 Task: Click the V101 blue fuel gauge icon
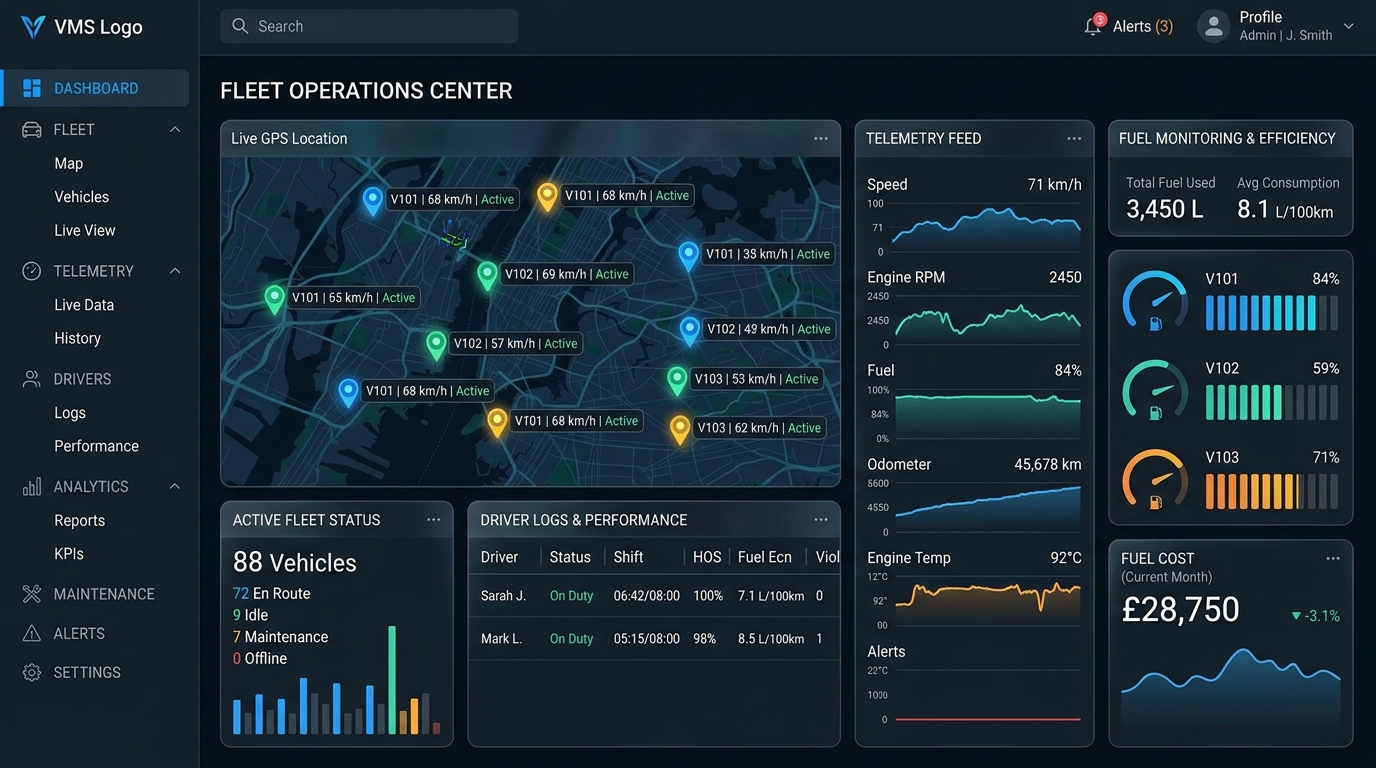[x=1155, y=301]
